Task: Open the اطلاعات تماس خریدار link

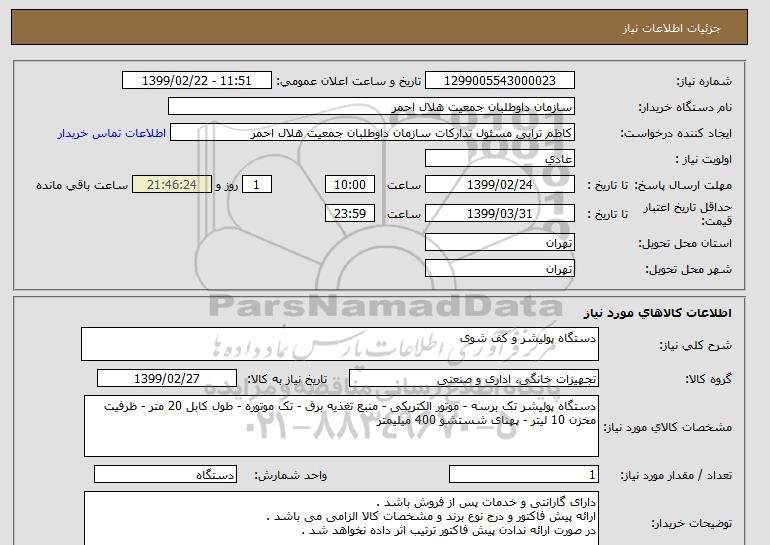Action: 111,133
